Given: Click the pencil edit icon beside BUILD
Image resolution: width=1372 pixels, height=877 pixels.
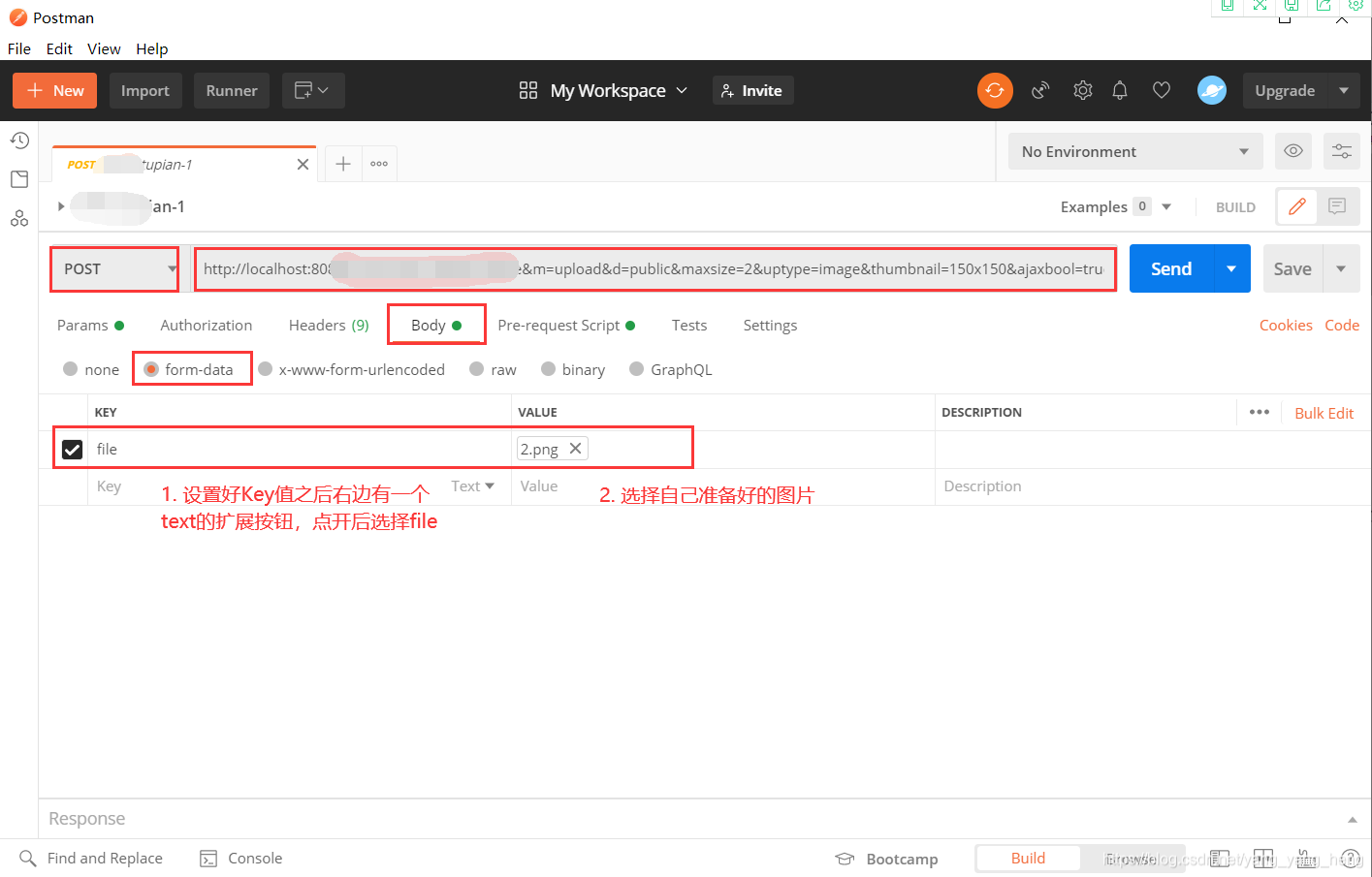Looking at the screenshot, I should tap(1297, 206).
